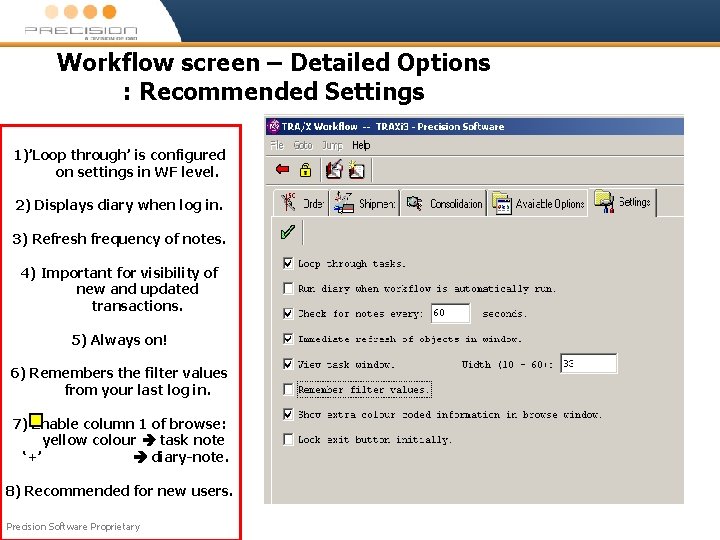Click the notes seconds input field
This screenshot has width=720, height=540.
click(x=450, y=313)
